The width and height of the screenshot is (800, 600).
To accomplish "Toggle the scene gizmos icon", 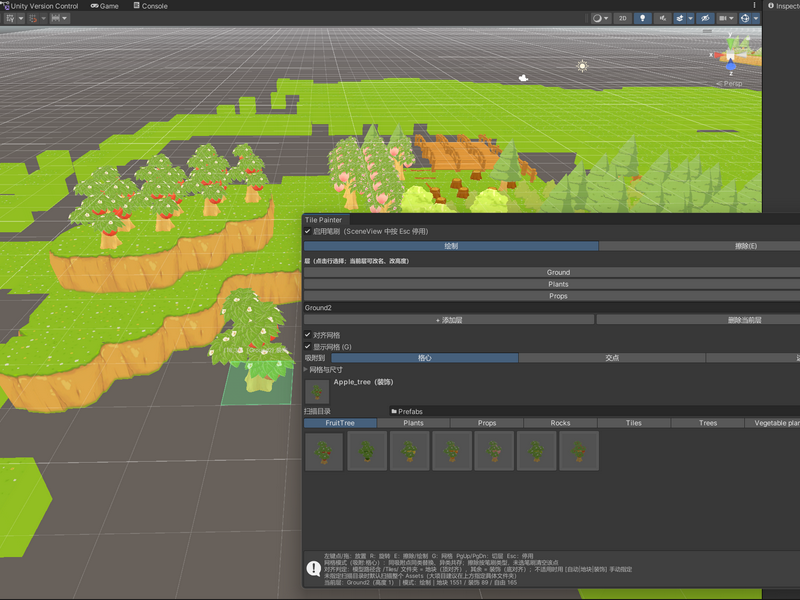I will [745, 18].
